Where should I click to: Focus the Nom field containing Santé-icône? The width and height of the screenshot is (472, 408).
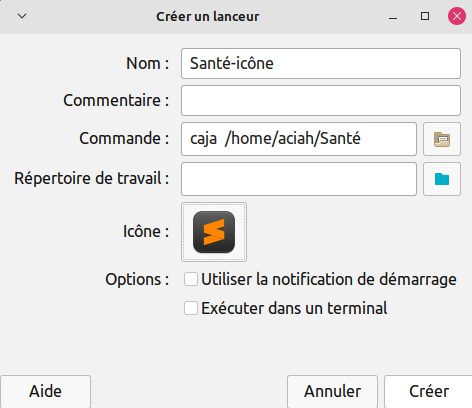point(321,64)
